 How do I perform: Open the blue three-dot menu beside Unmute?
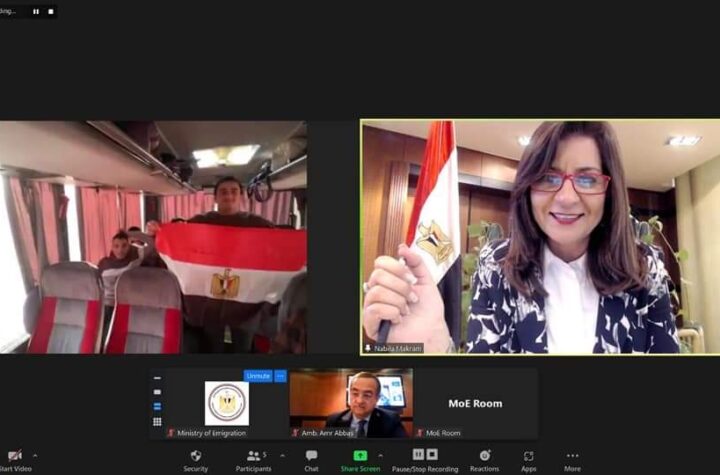[280, 376]
